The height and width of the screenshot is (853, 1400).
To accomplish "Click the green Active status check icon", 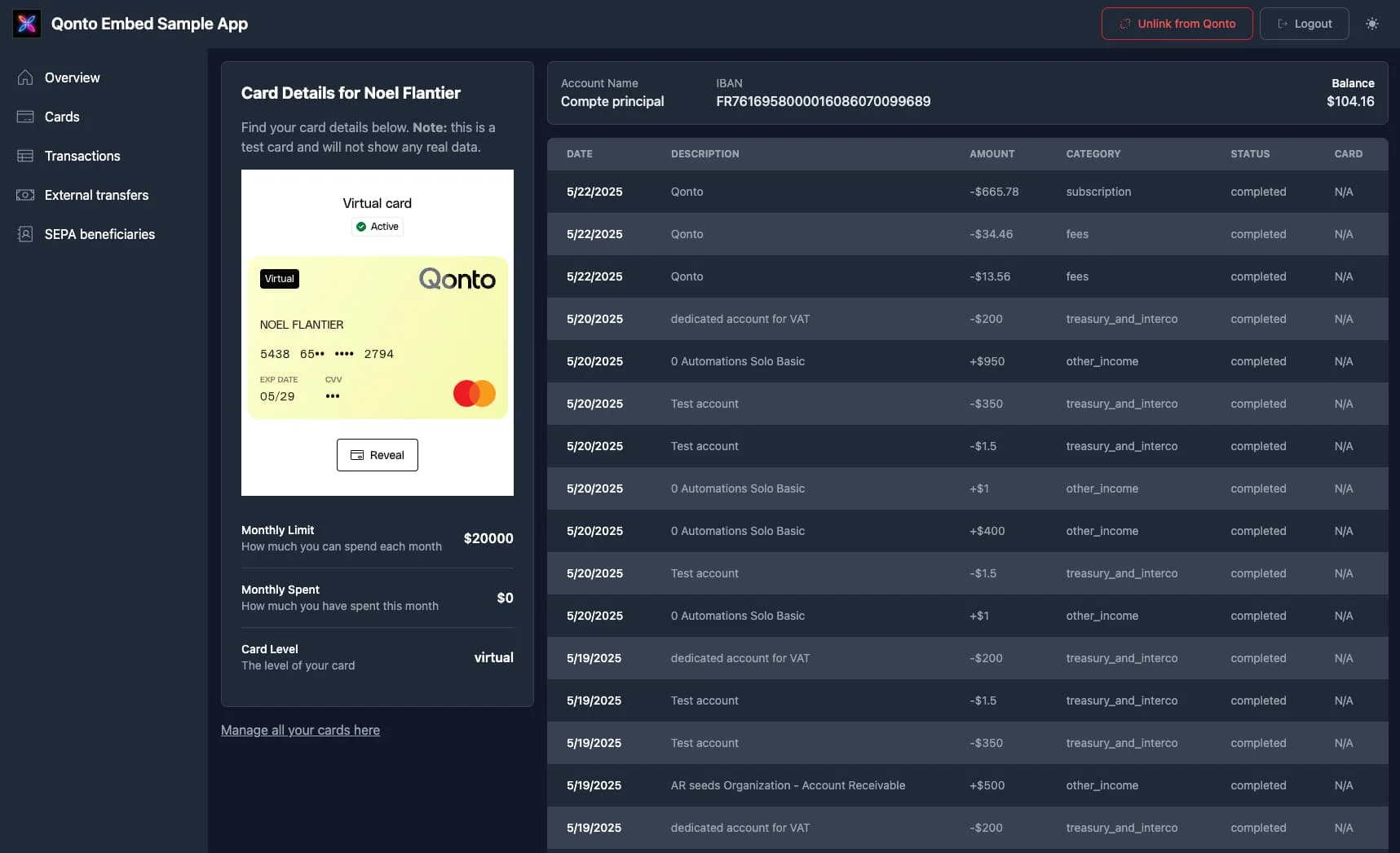I will [x=361, y=227].
